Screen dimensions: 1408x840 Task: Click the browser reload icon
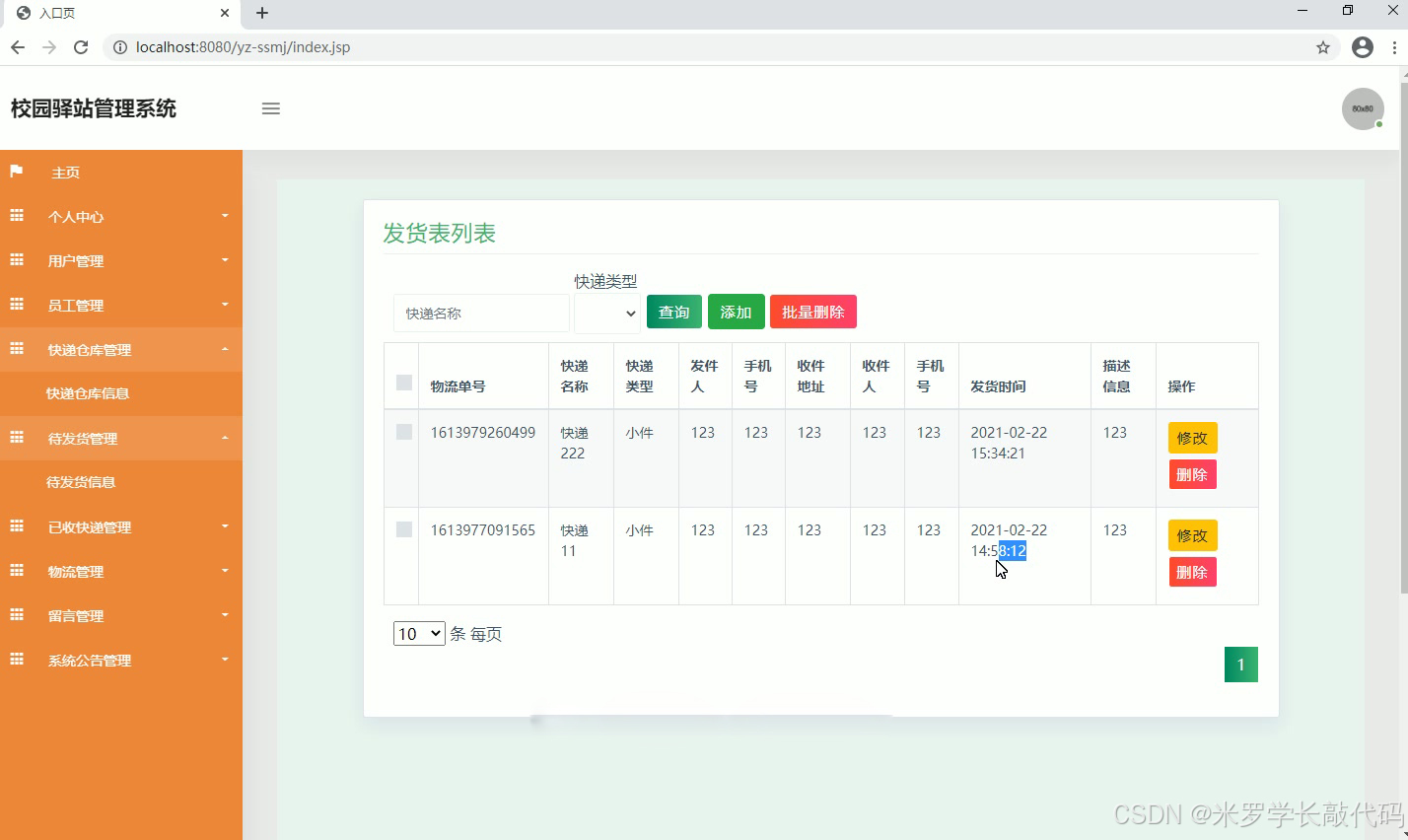point(81,46)
